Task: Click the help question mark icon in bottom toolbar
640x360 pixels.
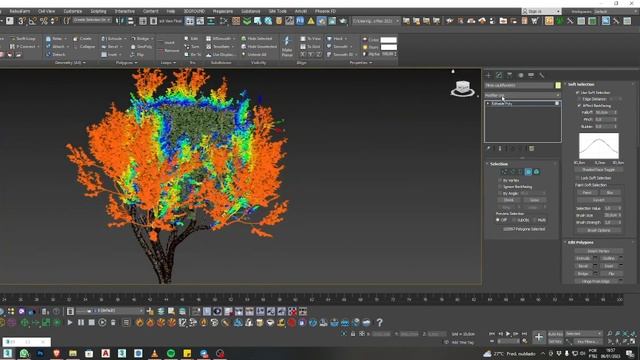Action: (x=380, y=322)
